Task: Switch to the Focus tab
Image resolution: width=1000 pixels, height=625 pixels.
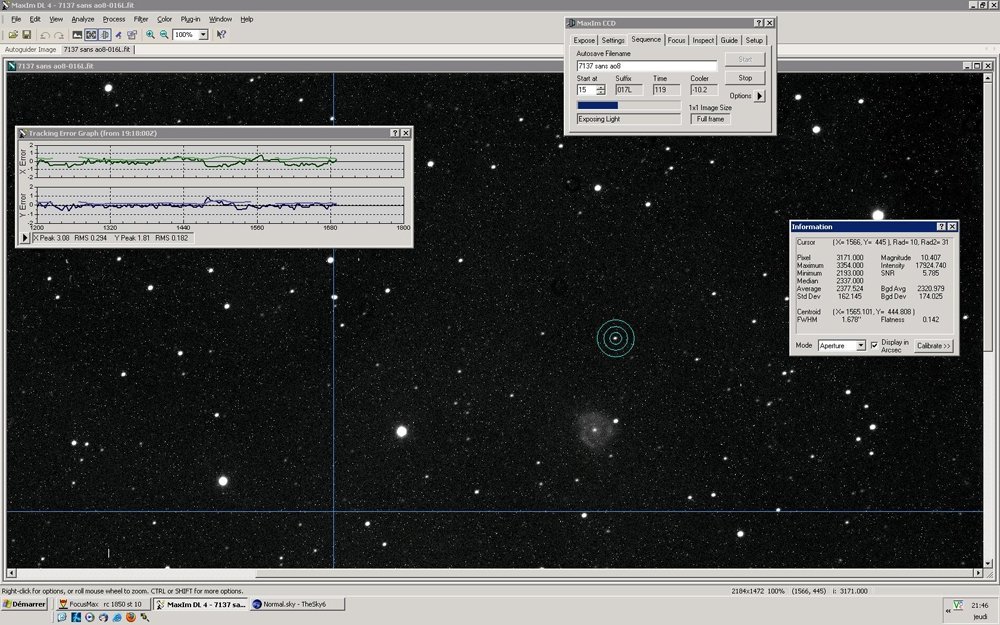Action: (x=677, y=40)
